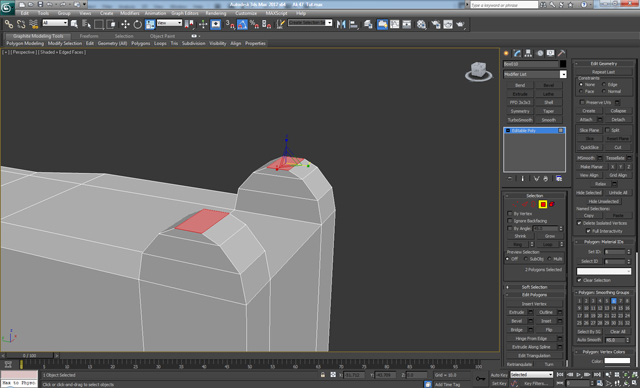640x388 pixels.
Task: Open the Graph Editors menu
Action: pos(184,13)
